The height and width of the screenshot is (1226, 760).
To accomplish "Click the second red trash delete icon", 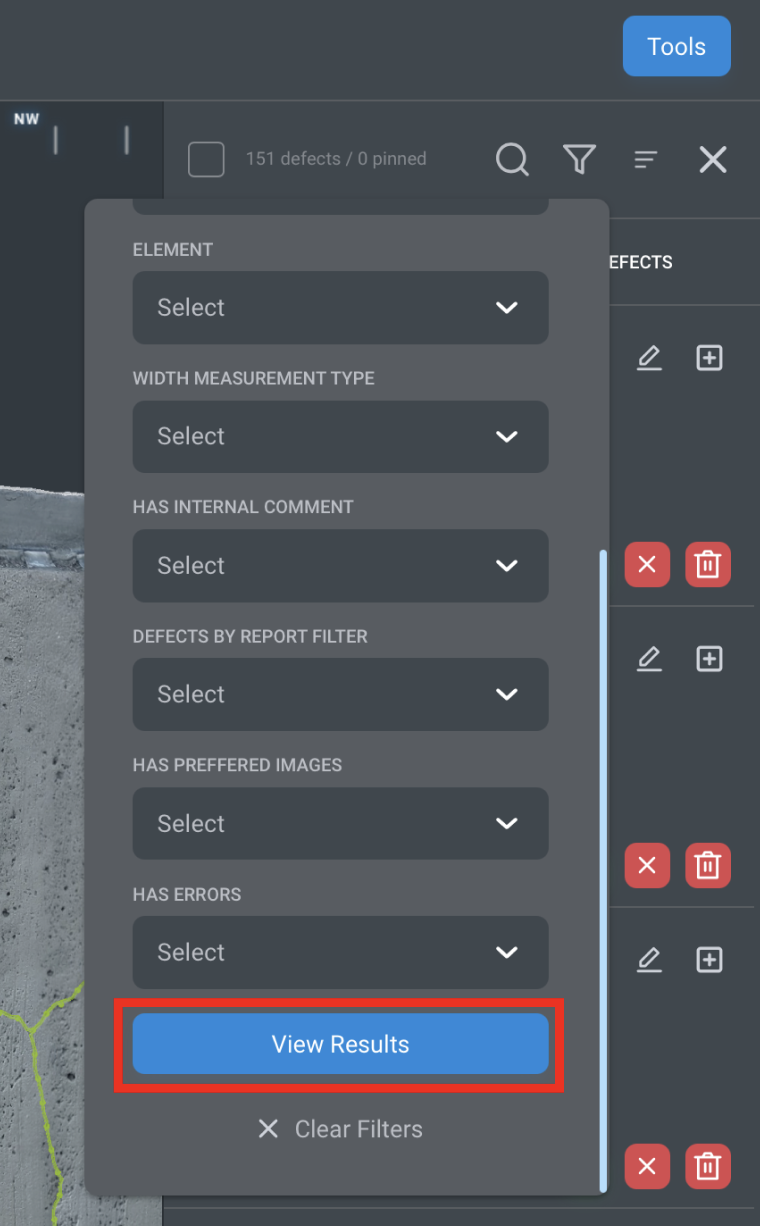I will pos(707,865).
